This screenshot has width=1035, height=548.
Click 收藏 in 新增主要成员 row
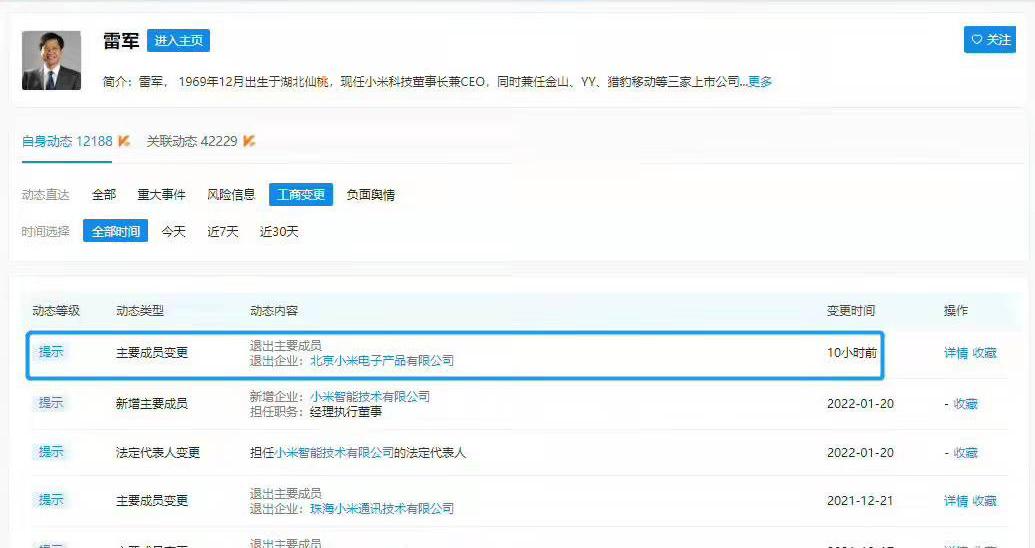(966, 403)
